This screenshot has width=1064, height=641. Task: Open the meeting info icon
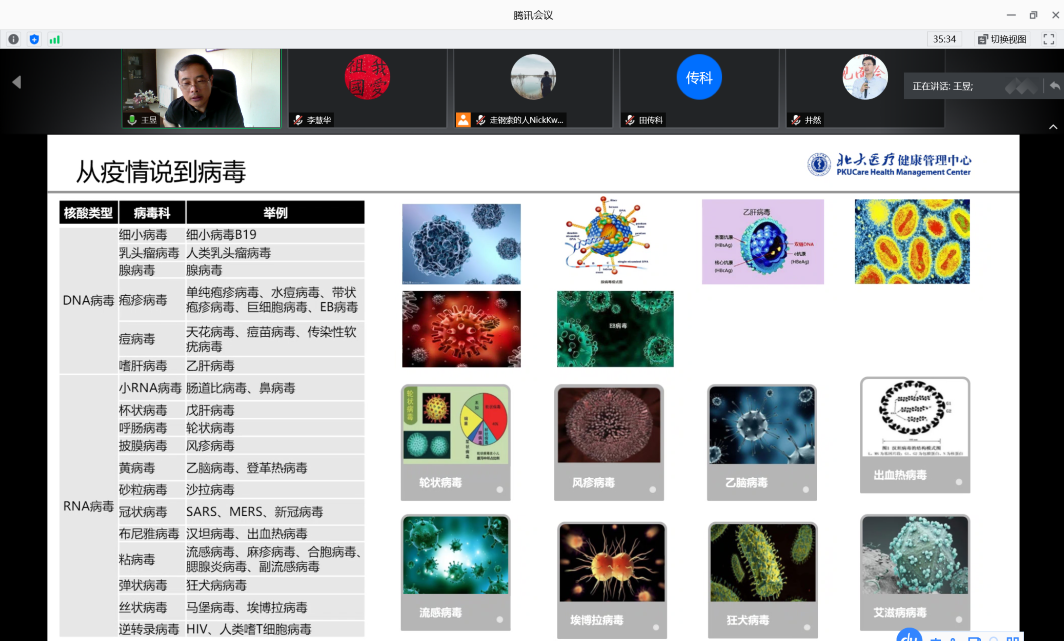click(x=12, y=39)
